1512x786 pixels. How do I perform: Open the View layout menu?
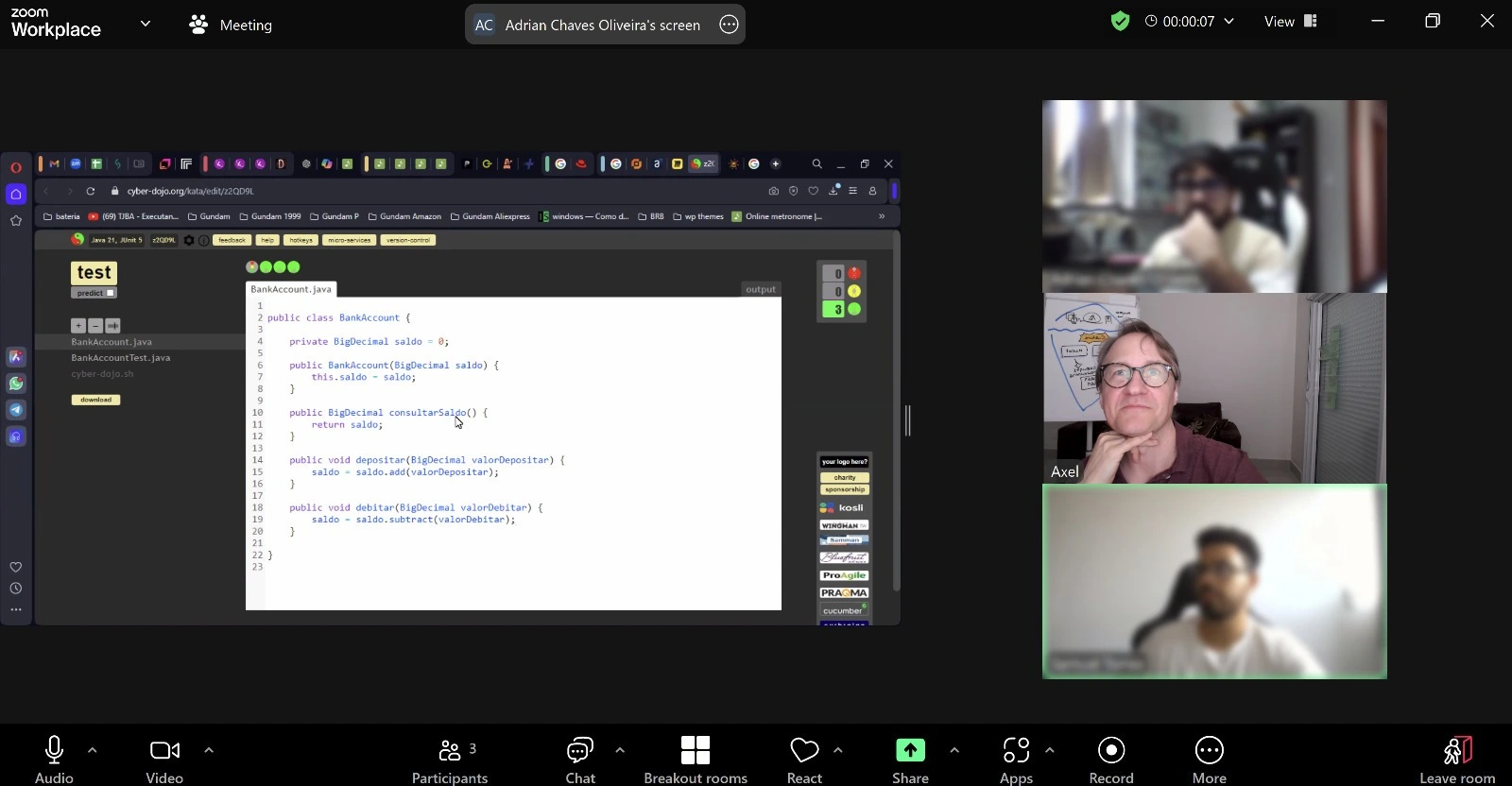(1290, 22)
